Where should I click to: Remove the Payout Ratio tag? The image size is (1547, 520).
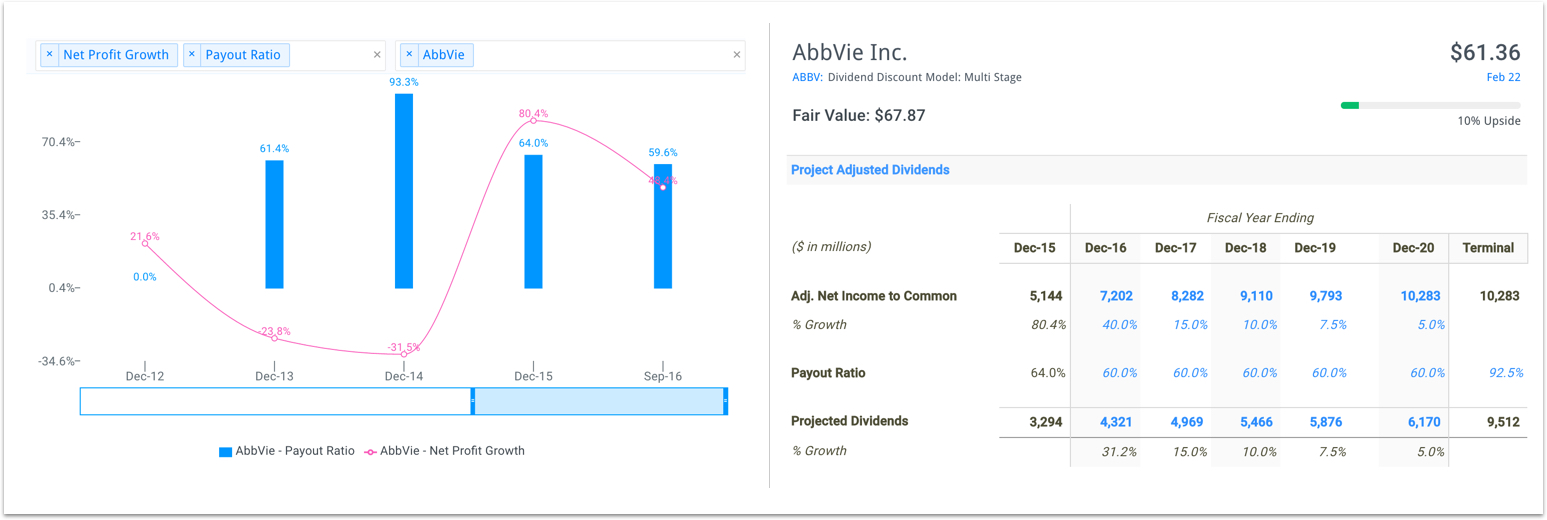[191, 55]
